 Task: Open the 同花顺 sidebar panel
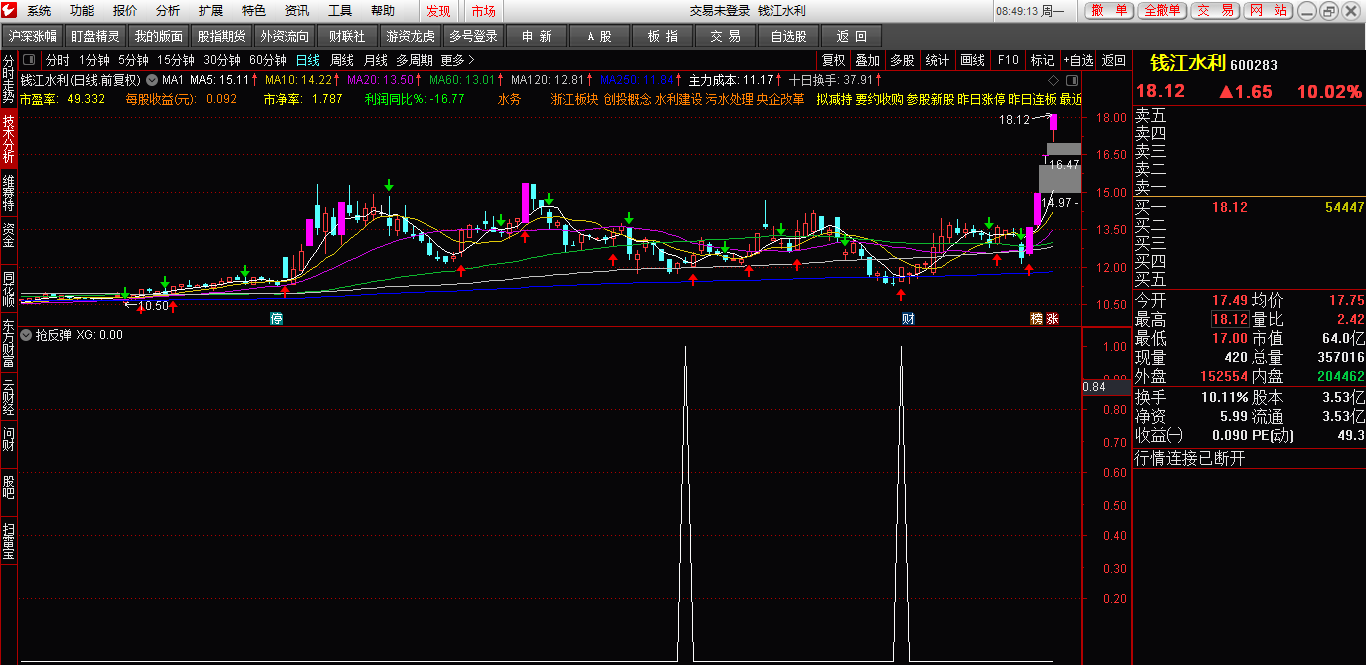pyautogui.click(x=9, y=288)
